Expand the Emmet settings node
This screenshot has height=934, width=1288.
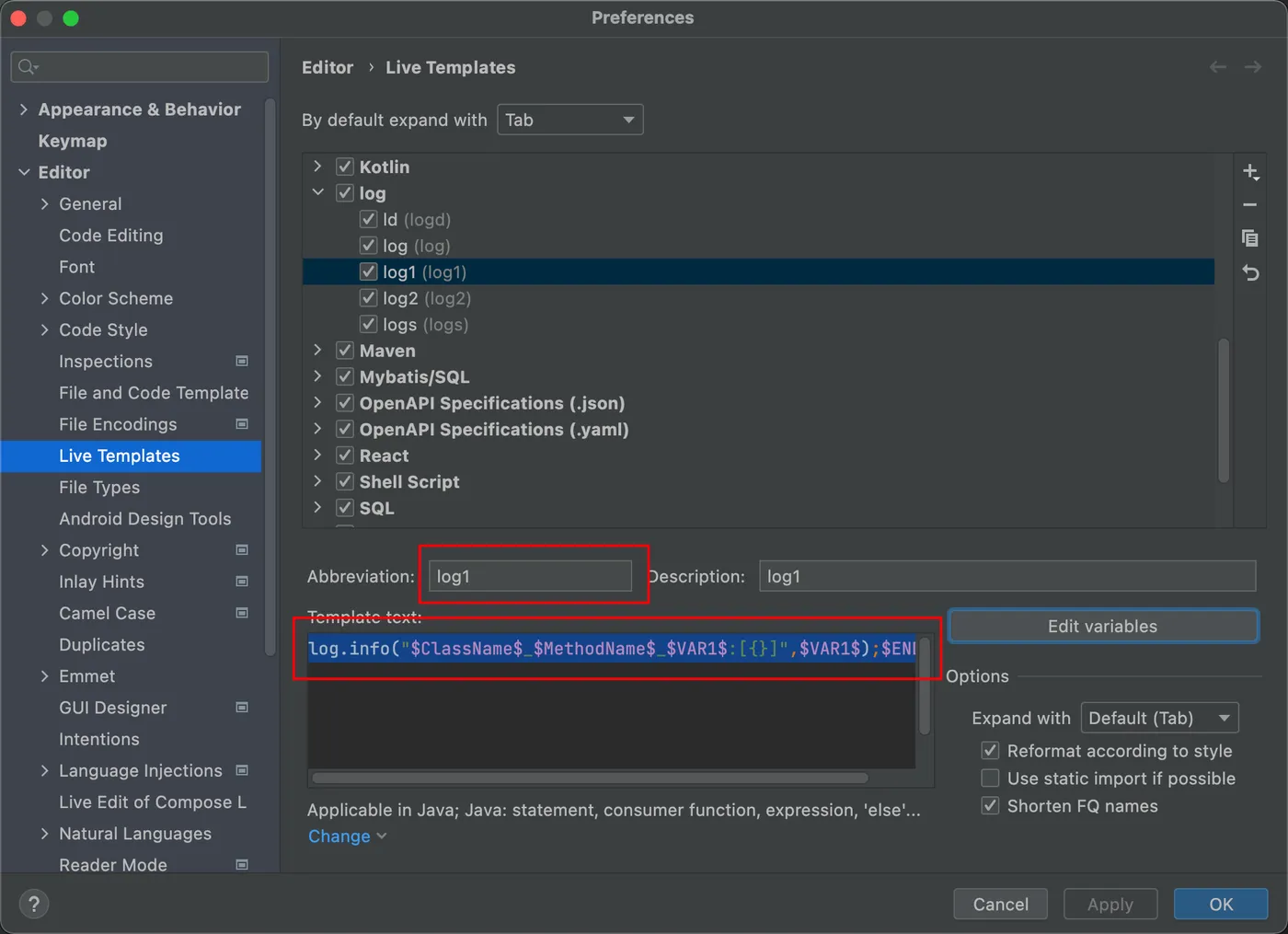[x=45, y=676]
